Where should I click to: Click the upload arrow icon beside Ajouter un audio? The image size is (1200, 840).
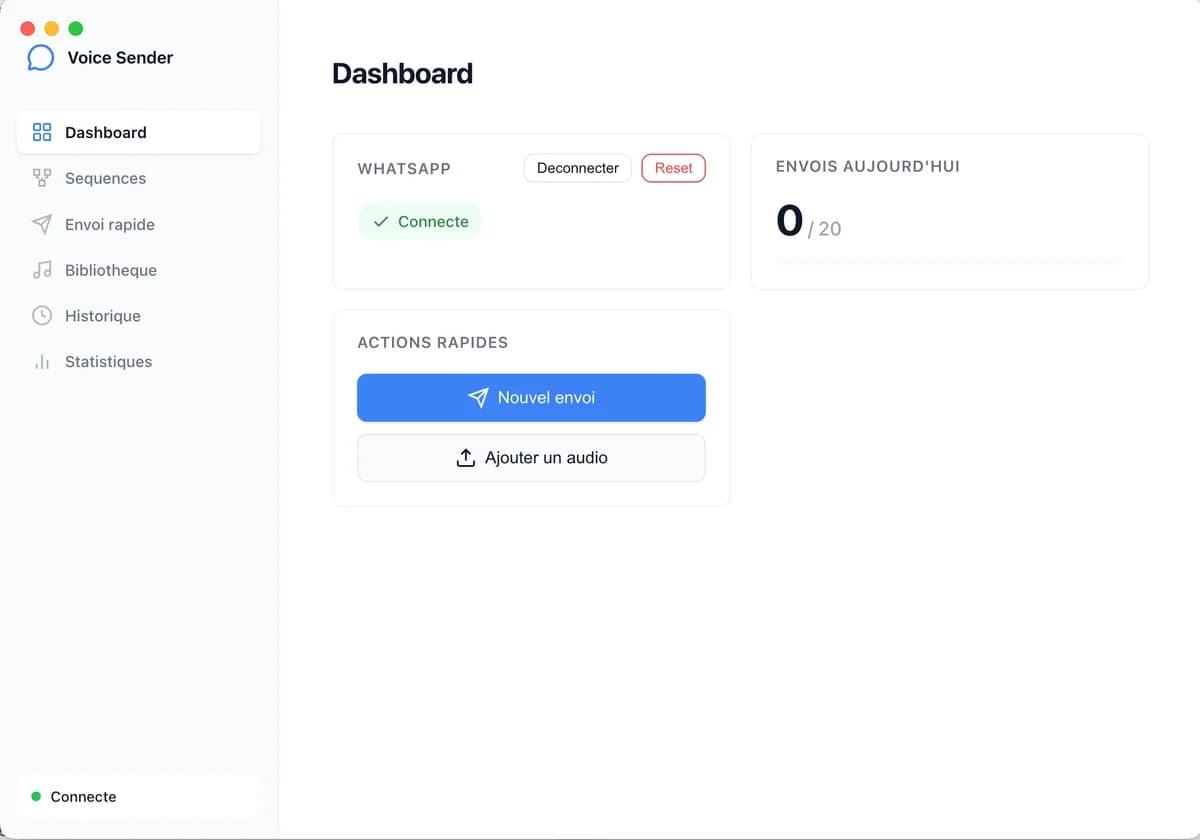[465, 458]
